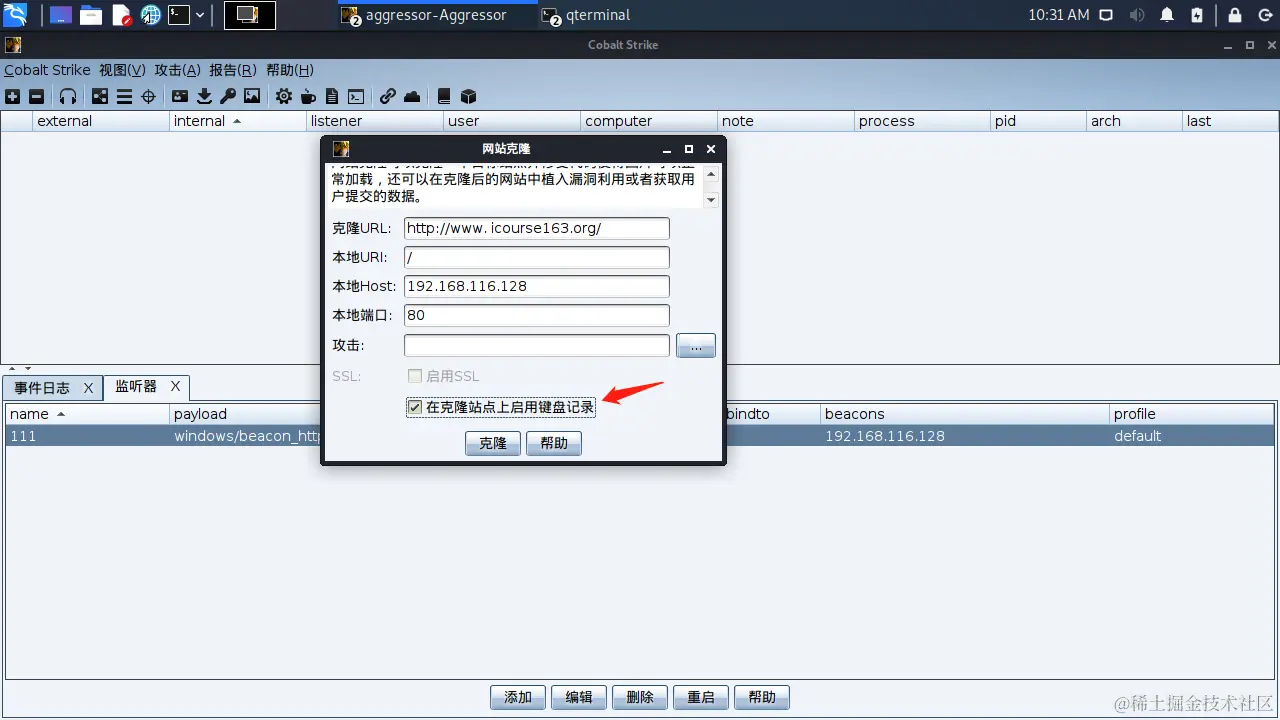Image resolution: width=1280 pixels, height=720 pixels.
Task: Switch to the pivot graph view icon
Action: point(100,97)
